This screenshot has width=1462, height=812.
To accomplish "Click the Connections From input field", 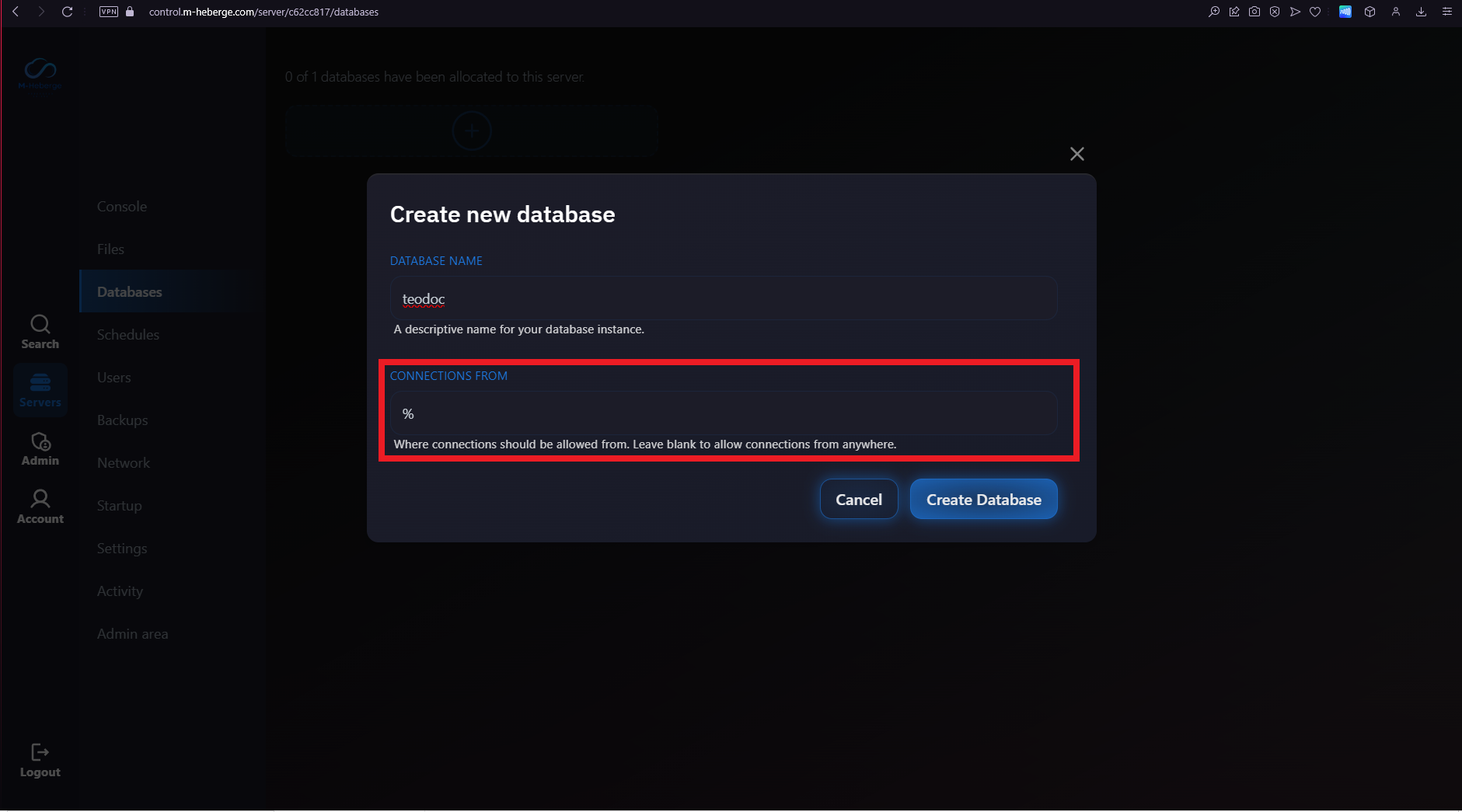I will [x=723, y=414].
